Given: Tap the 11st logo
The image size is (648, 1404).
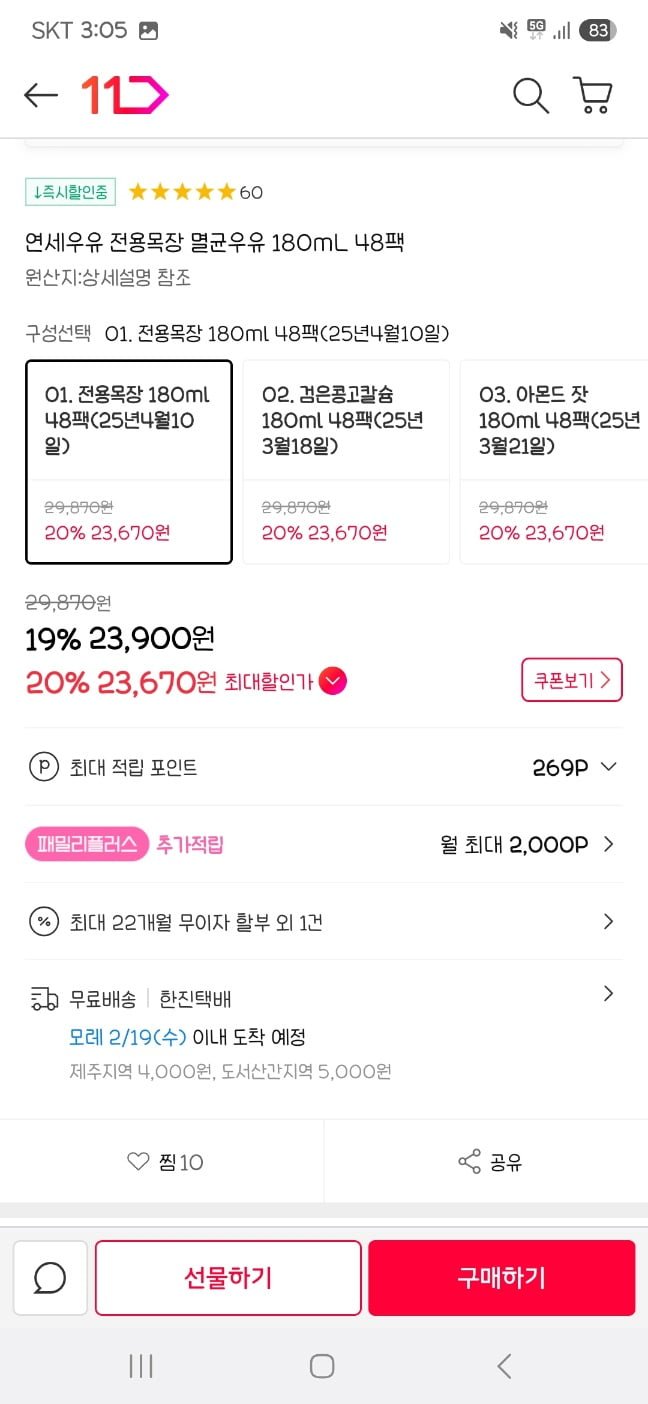Looking at the screenshot, I should (x=124, y=95).
